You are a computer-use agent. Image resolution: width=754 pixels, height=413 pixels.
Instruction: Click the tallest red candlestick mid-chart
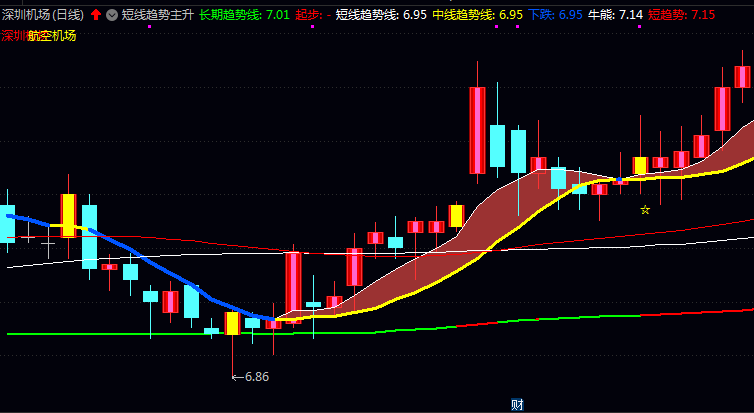[x=477, y=130]
